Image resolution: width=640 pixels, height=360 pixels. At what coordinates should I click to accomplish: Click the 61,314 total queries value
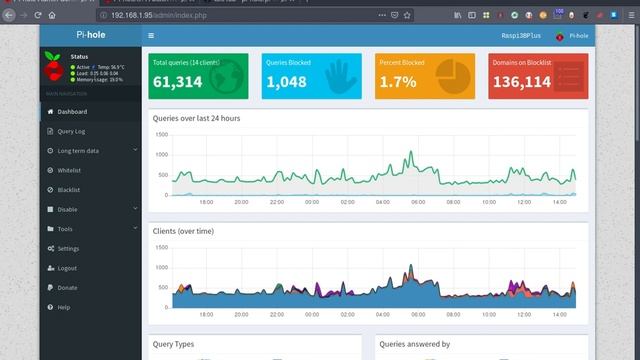(x=178, y=82)
